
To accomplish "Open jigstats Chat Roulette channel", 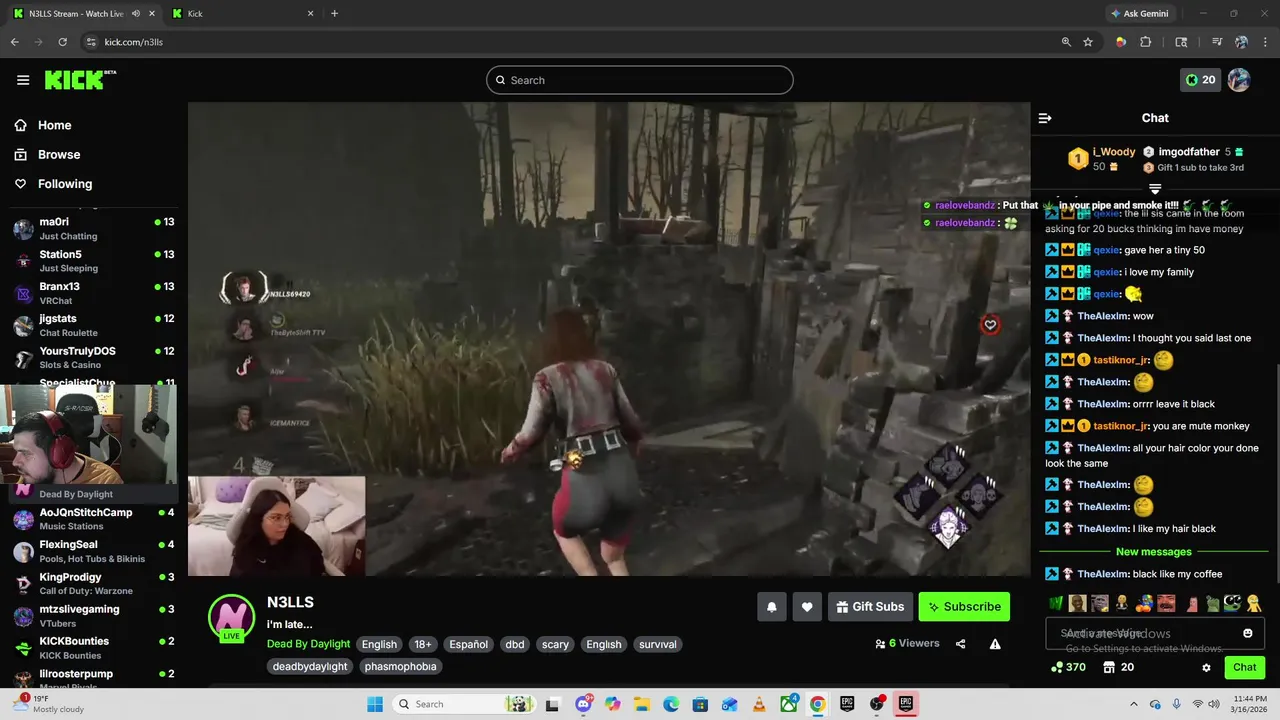I will 93,325.
